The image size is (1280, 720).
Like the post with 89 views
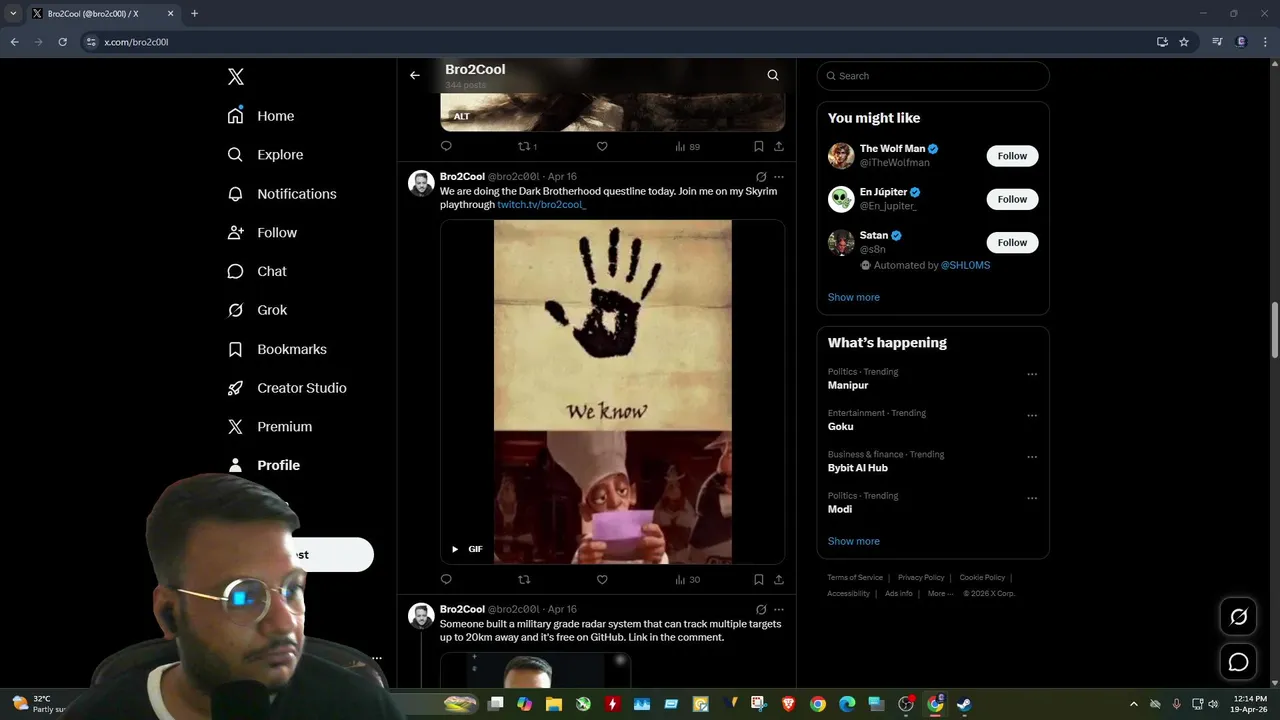click(602, 146)
